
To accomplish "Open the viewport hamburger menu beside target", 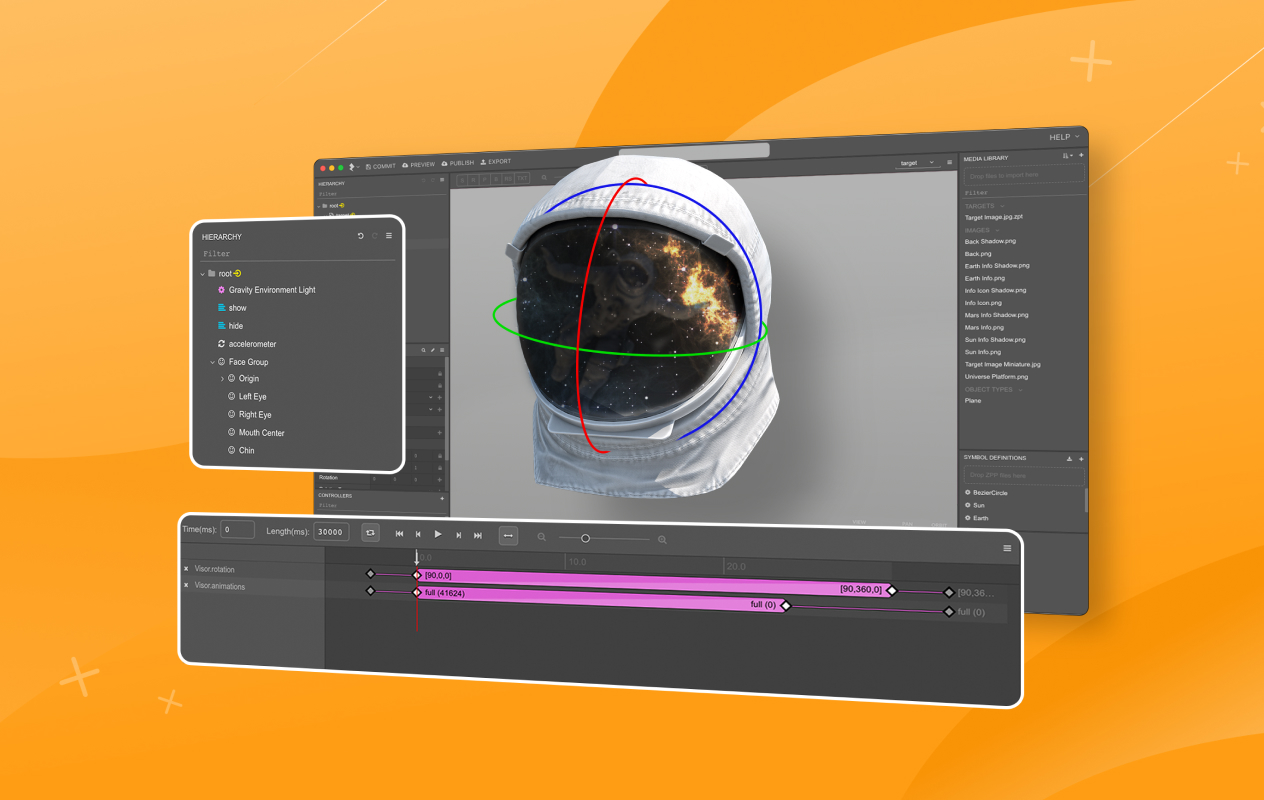I will pos(949,162).
